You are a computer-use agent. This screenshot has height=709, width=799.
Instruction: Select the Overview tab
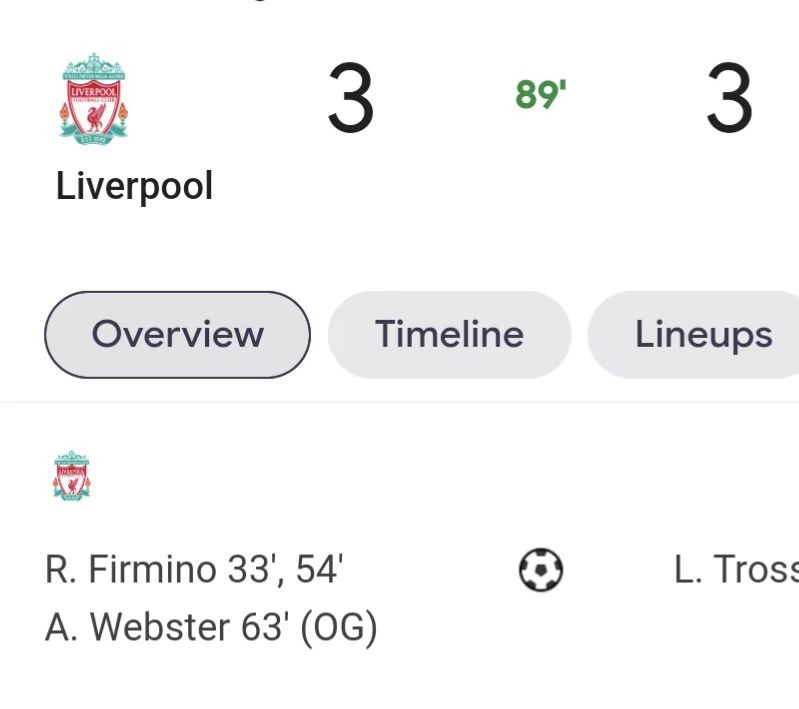pyautogui.click(x=177, y=334)
